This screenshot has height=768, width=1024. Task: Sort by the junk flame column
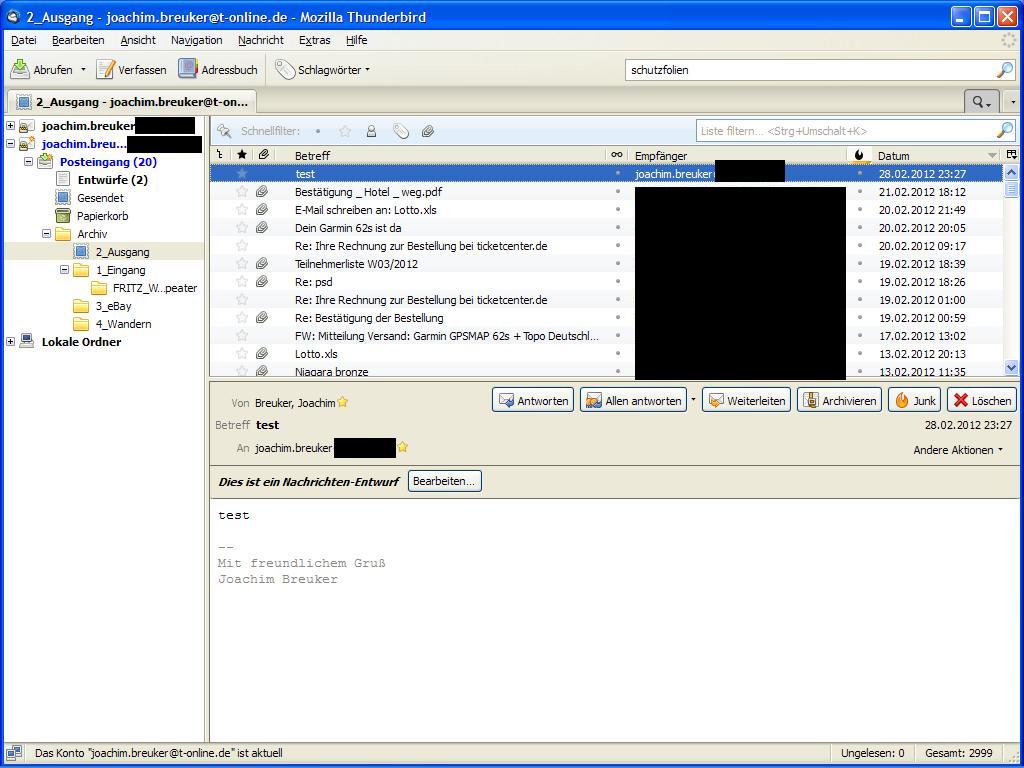(x=859, y=155)
